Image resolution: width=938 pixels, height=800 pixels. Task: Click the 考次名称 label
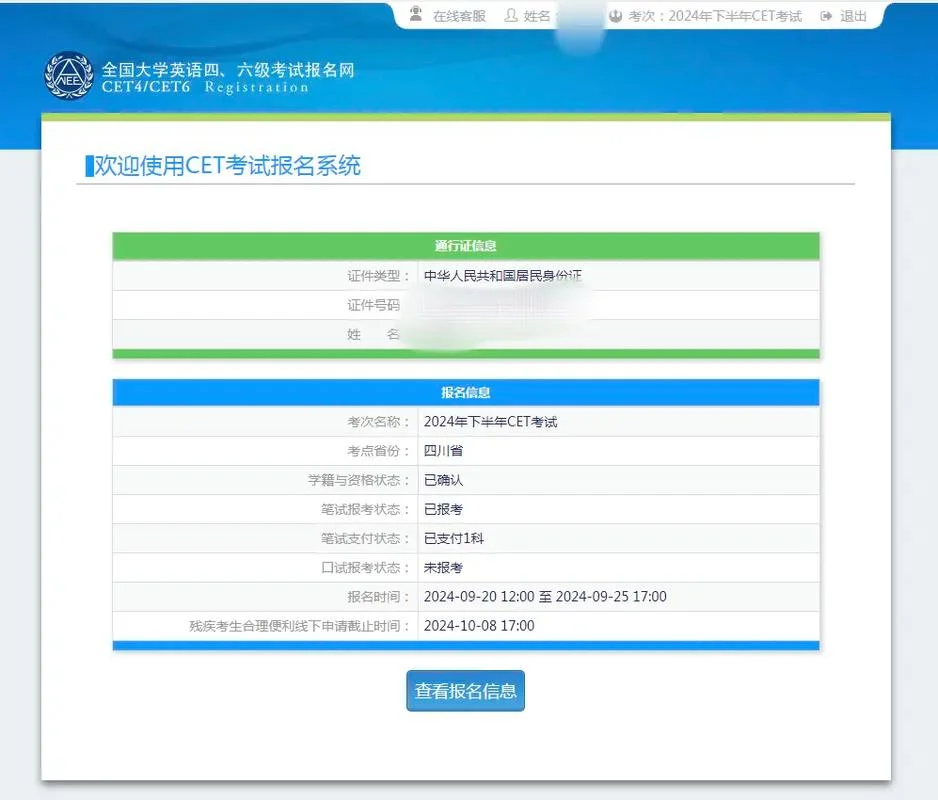378,422
